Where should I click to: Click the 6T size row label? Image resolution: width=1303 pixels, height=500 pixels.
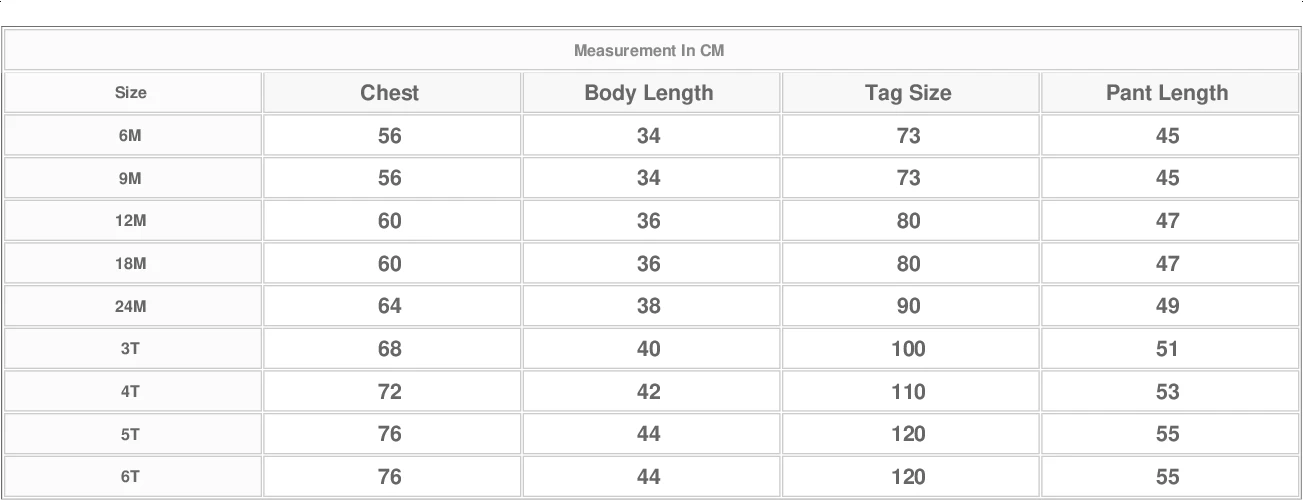click(x=131, y=477)
